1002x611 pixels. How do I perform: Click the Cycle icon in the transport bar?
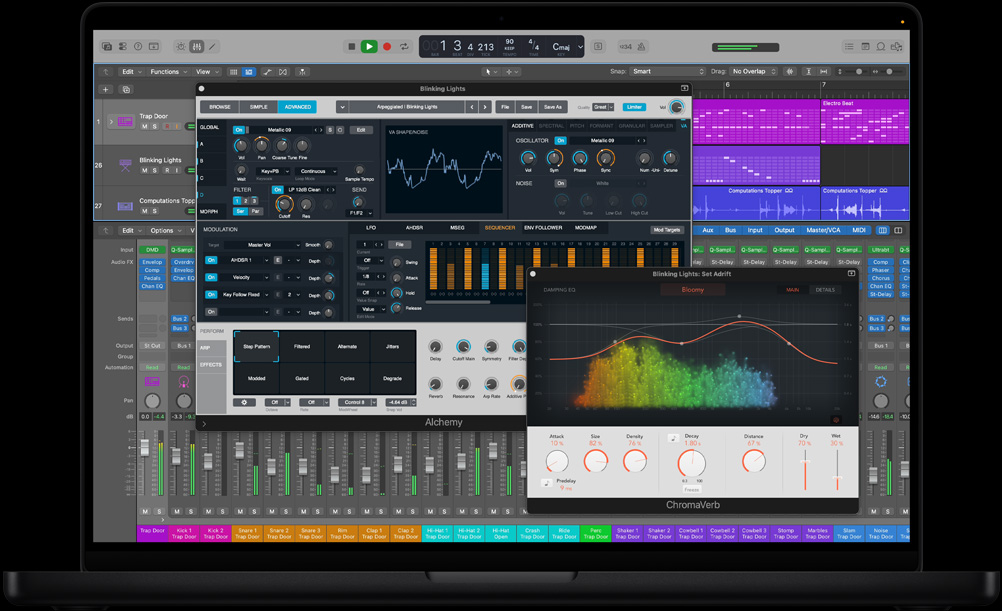click(404, 46)
